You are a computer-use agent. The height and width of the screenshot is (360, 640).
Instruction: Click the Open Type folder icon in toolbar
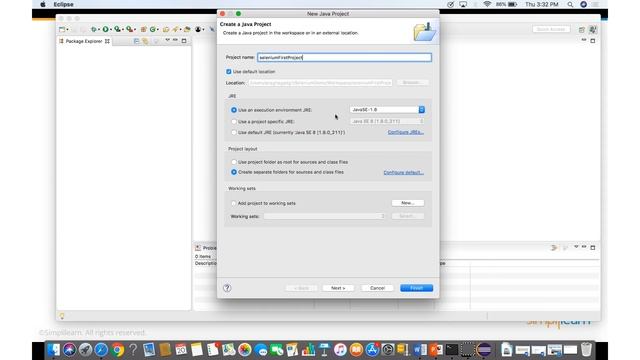click(x=166, y=29)
